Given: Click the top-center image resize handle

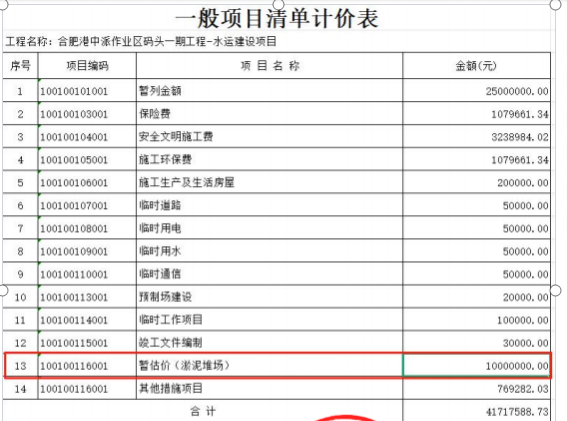Looking at the screenshot, I should point(278,4).
